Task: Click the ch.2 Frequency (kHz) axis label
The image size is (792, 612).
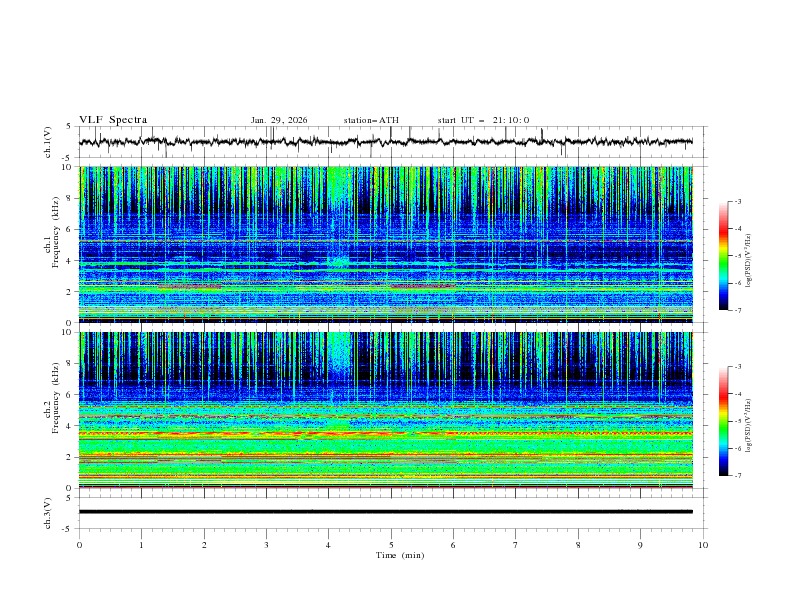Action: point(52,398)
